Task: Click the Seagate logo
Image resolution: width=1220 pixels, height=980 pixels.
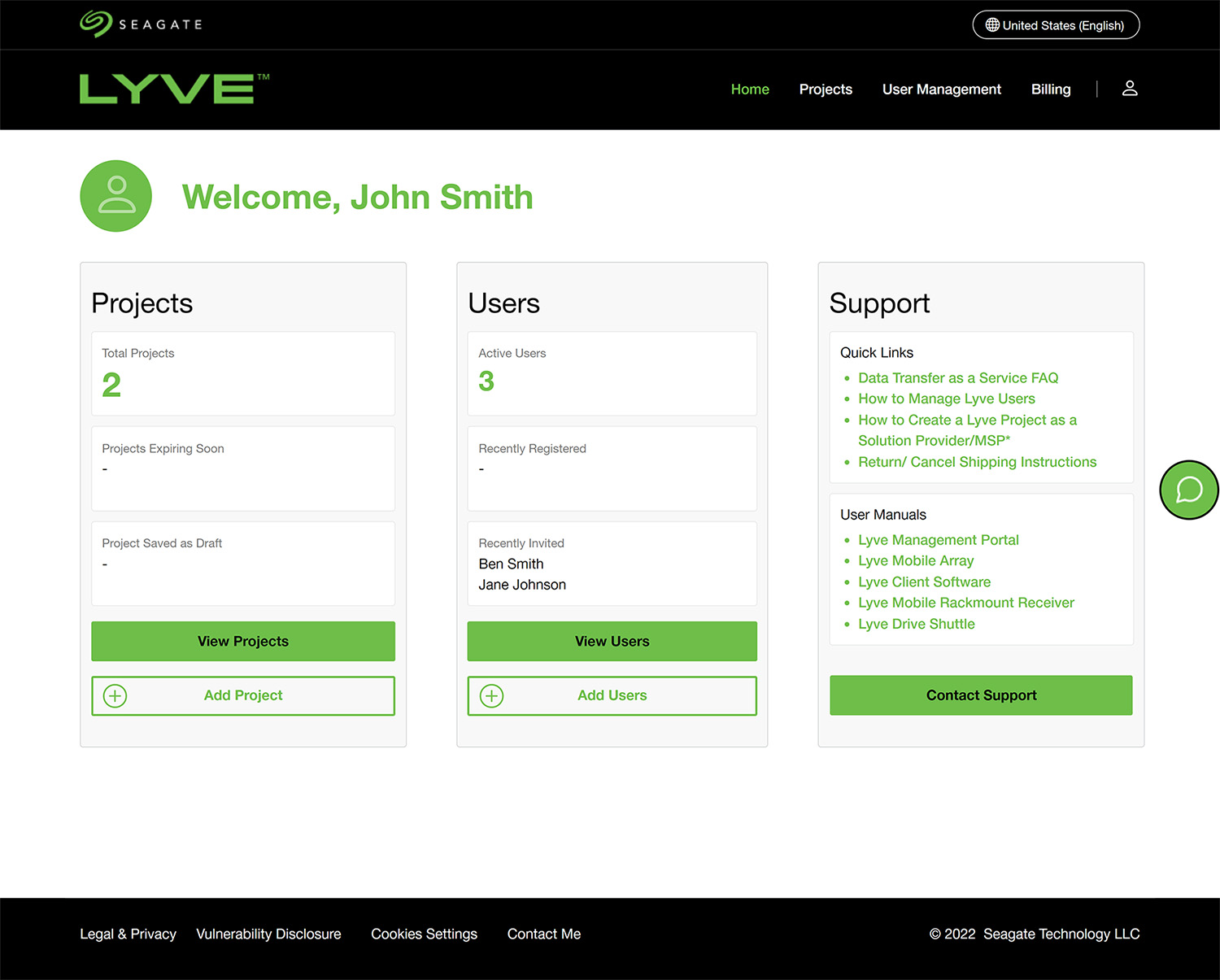Action: coord(141,24)
